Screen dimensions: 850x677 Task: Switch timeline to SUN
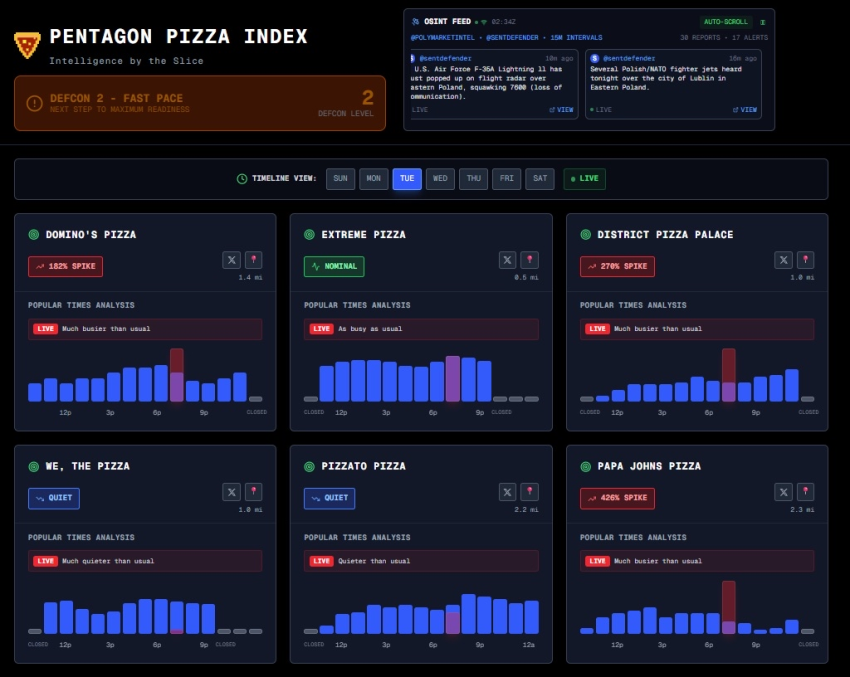340,179
